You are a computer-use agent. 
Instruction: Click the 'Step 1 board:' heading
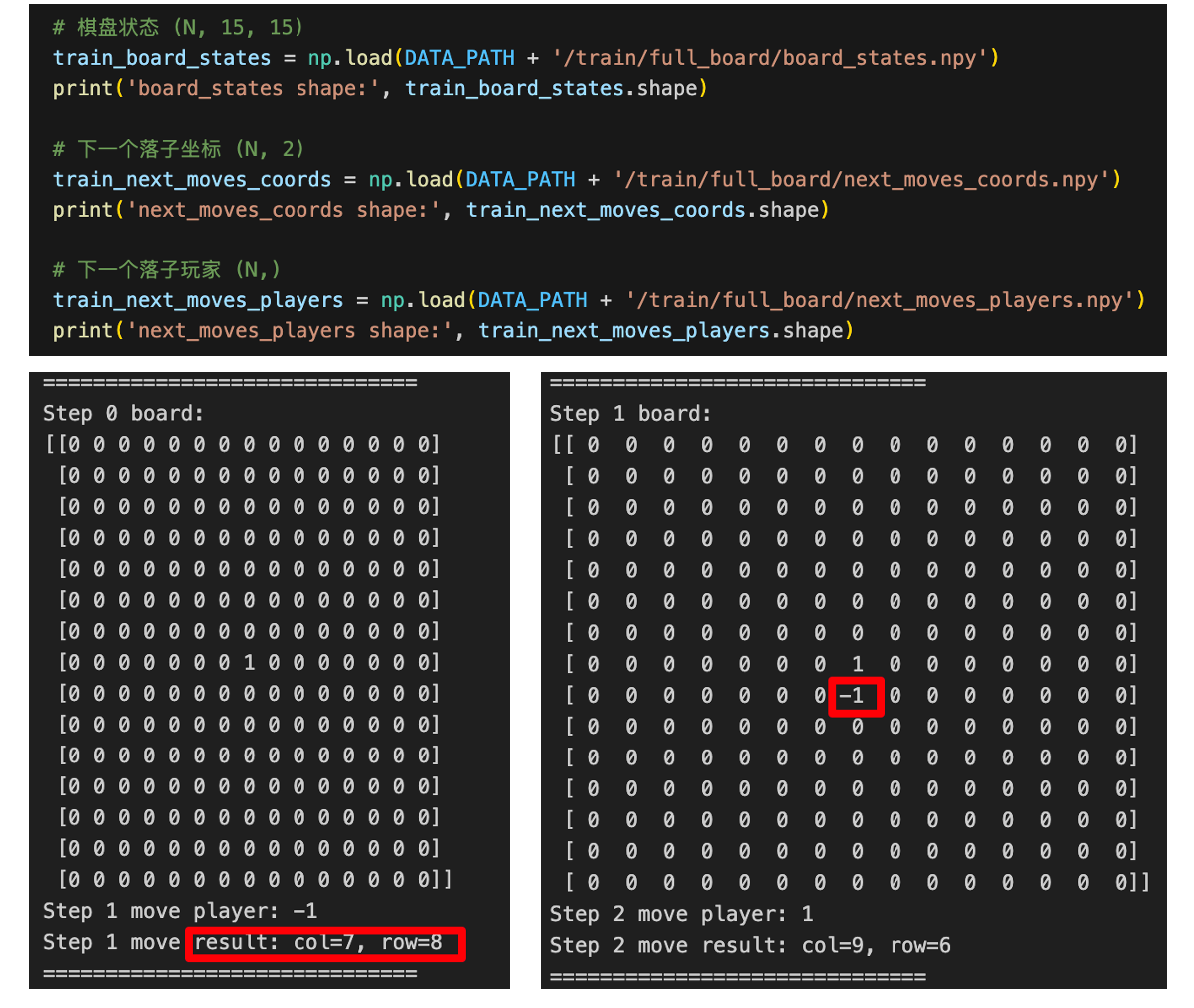(630, 414)
